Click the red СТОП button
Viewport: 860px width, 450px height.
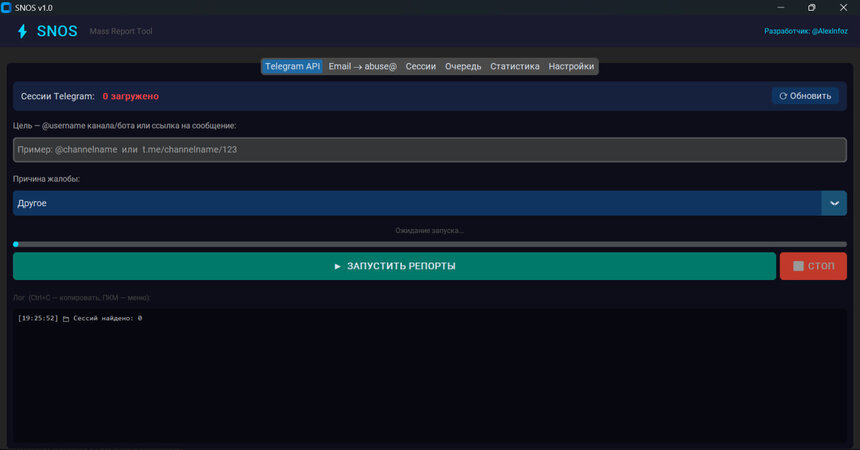point(813,266)
